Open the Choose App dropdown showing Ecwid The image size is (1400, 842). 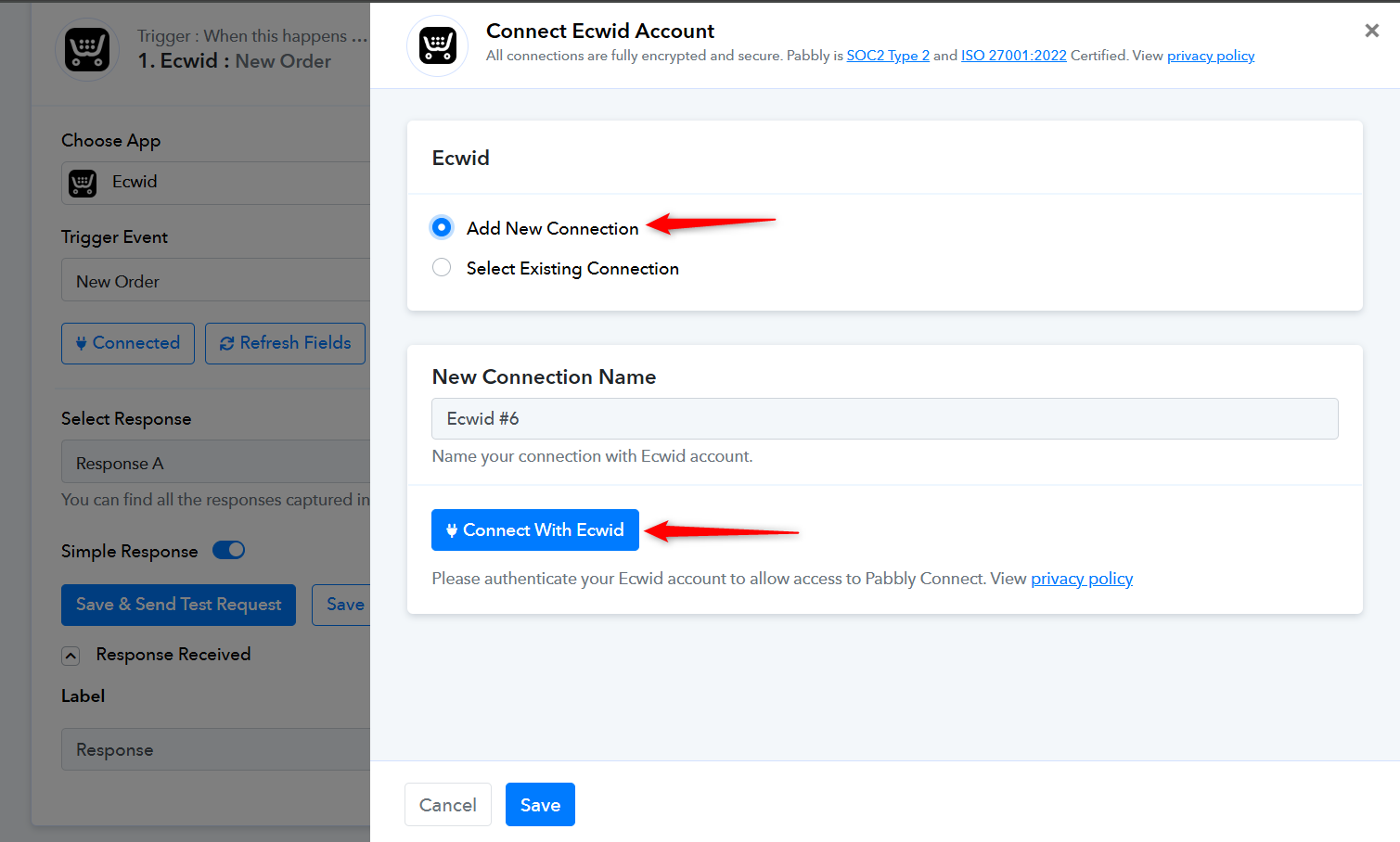215,183
